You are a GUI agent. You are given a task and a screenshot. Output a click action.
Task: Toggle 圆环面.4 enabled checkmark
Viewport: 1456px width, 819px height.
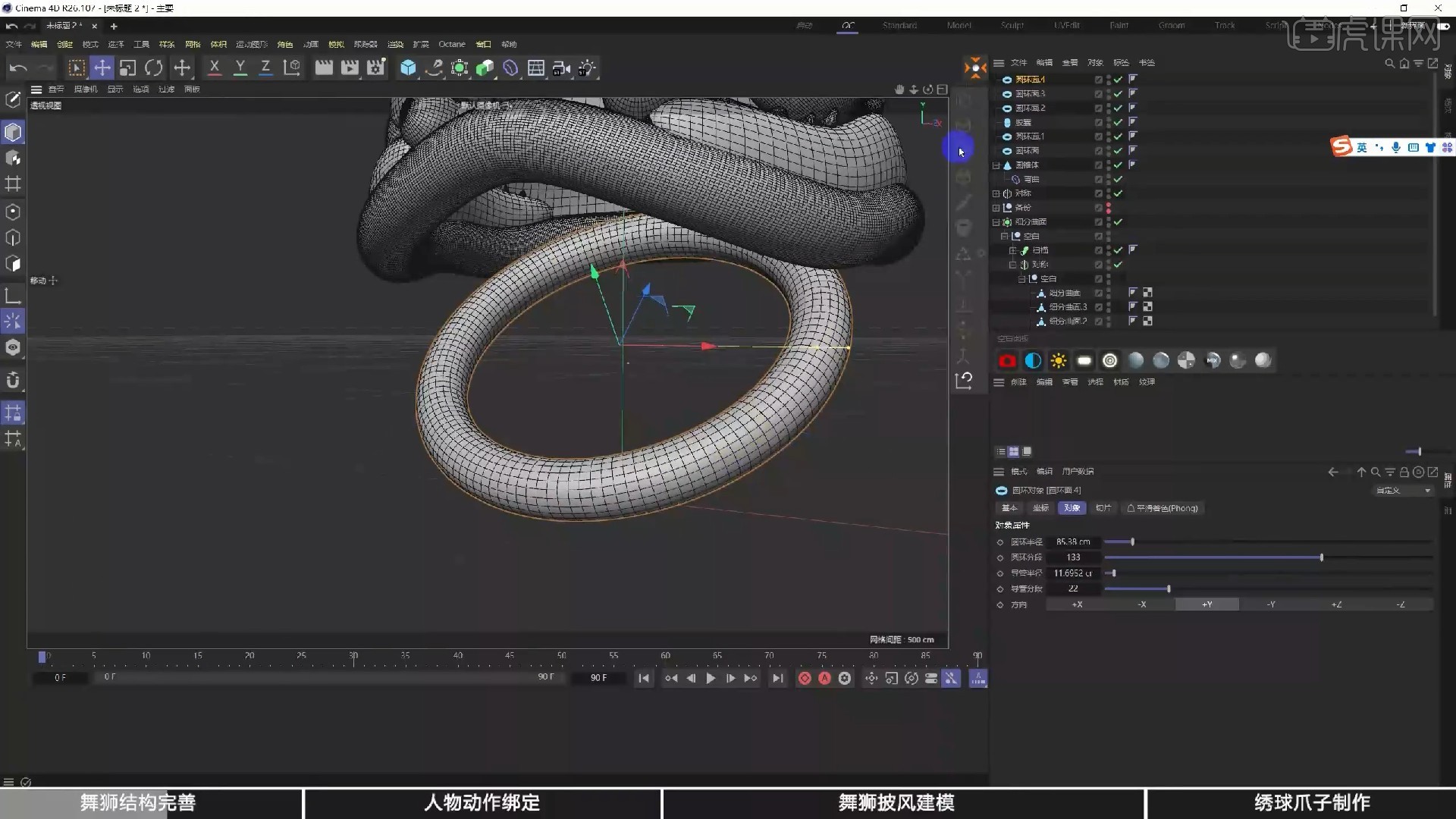(x=1118, y=80)
